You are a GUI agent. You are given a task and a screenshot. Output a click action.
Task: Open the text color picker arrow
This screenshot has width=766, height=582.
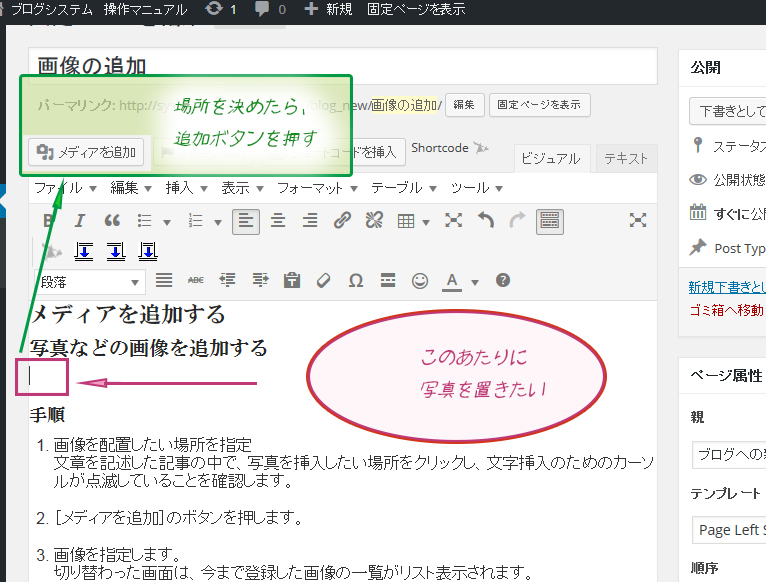(475, 282)
